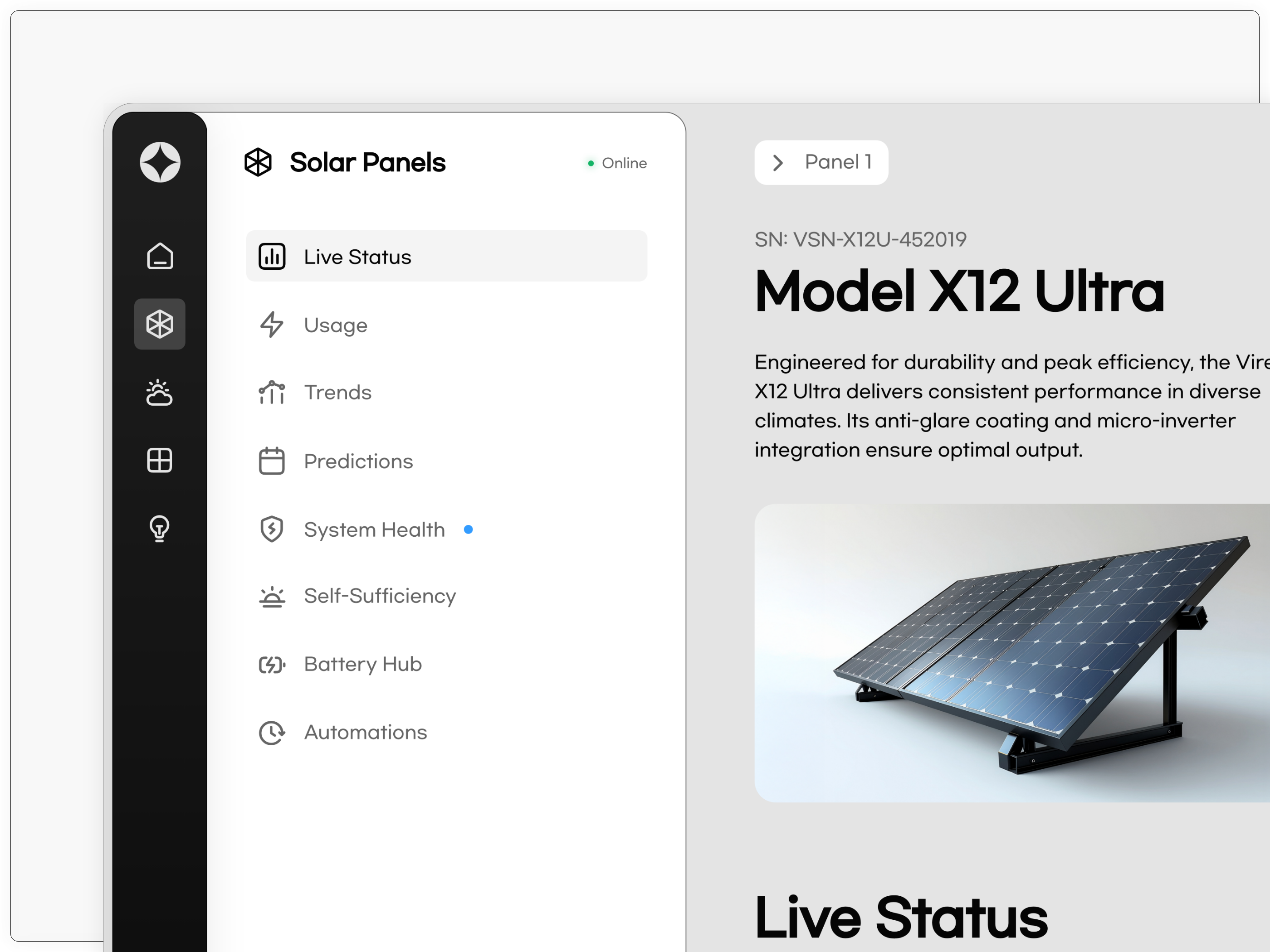Open the lightbulb sidebar icon

pyautogui.click(x=160, y=529)
